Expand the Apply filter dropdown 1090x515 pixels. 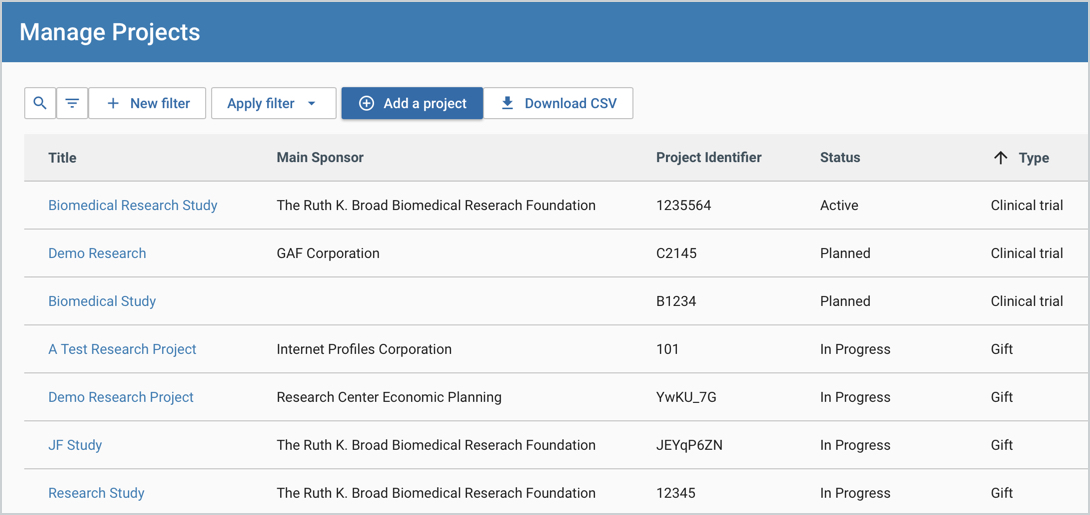click(273, 103)
